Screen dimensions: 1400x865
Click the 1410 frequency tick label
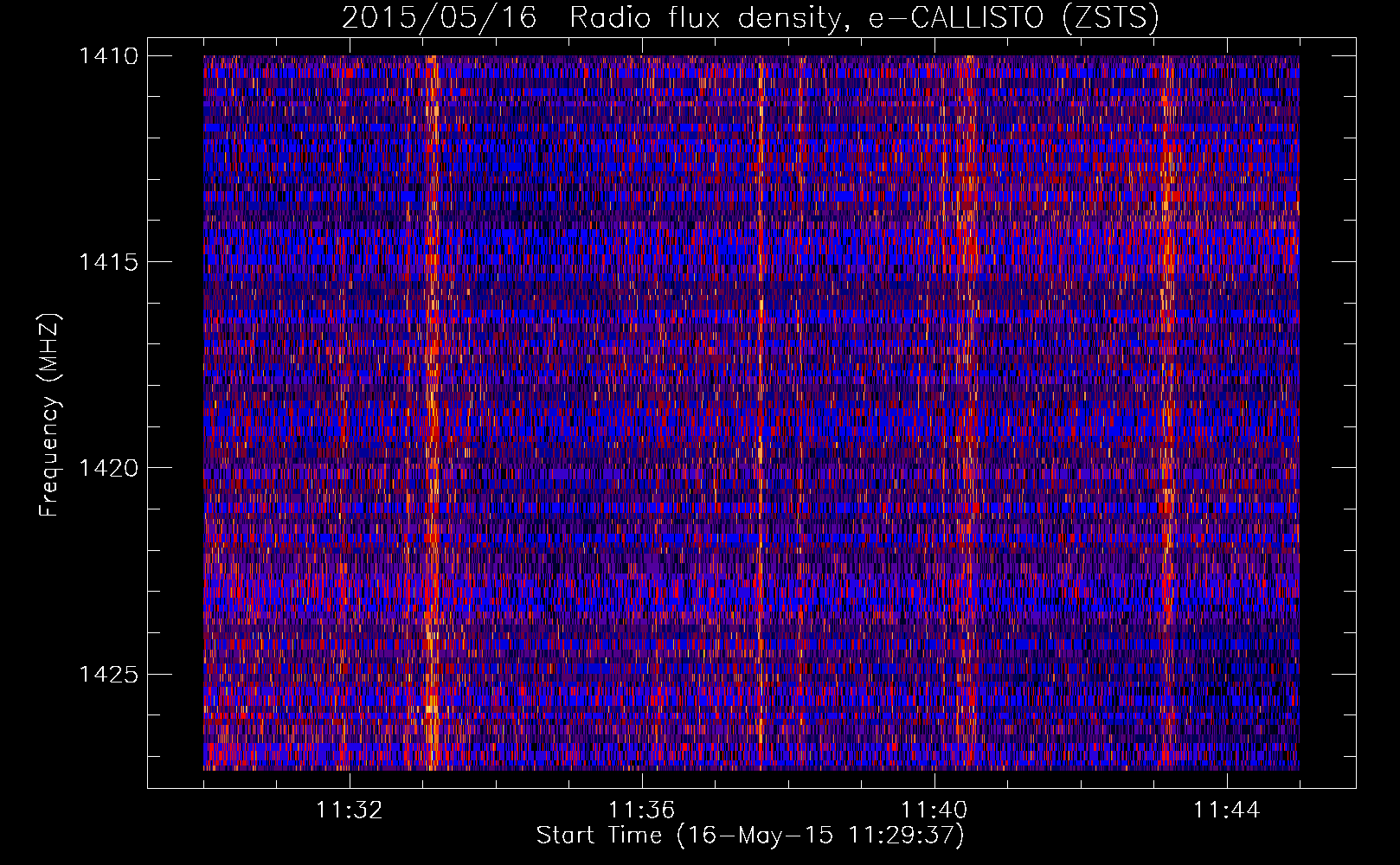click(x=108, y=56)
